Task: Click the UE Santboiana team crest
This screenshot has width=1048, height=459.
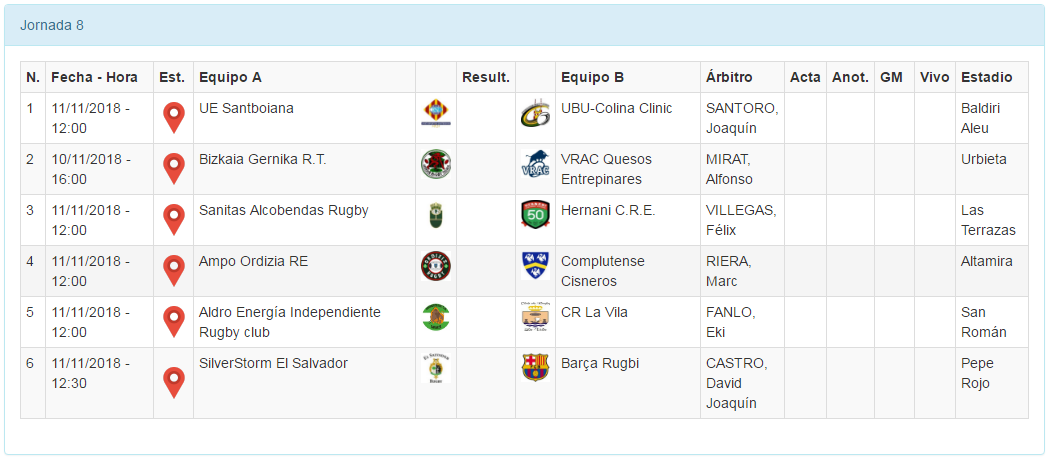Action: click(x=436, y=113)
